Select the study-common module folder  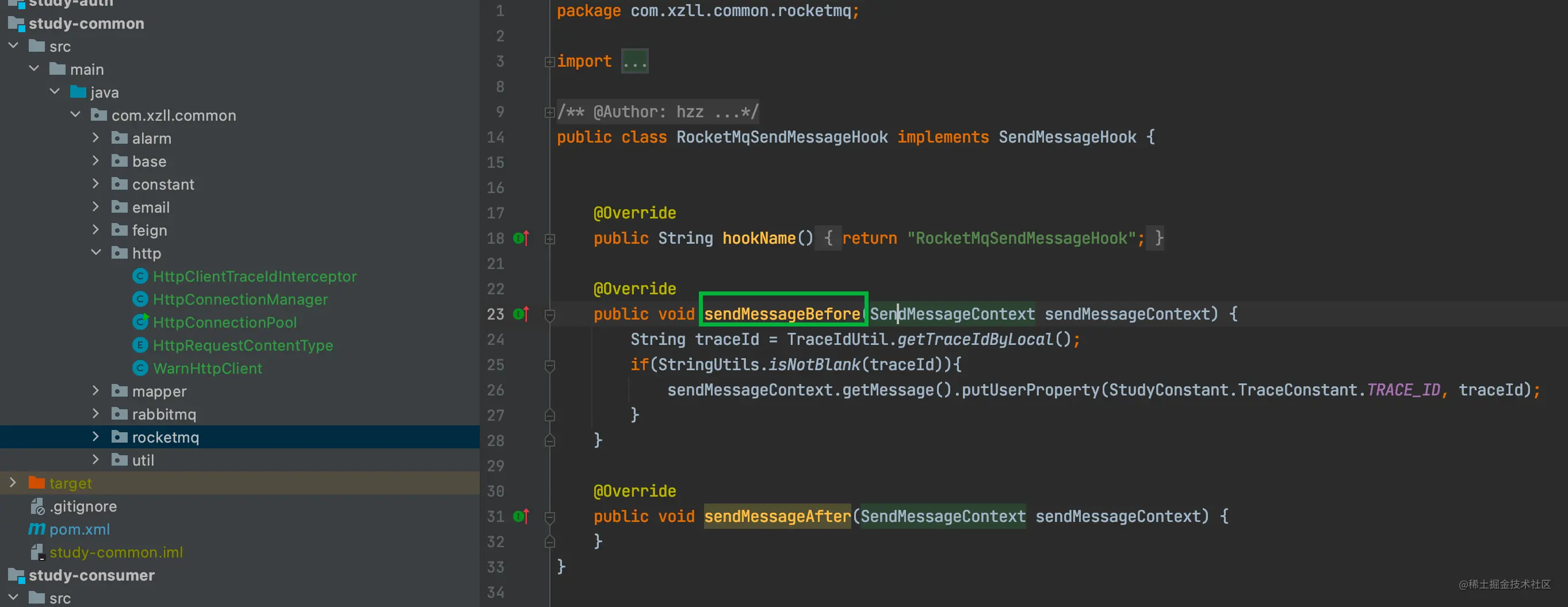click(86, 24)
